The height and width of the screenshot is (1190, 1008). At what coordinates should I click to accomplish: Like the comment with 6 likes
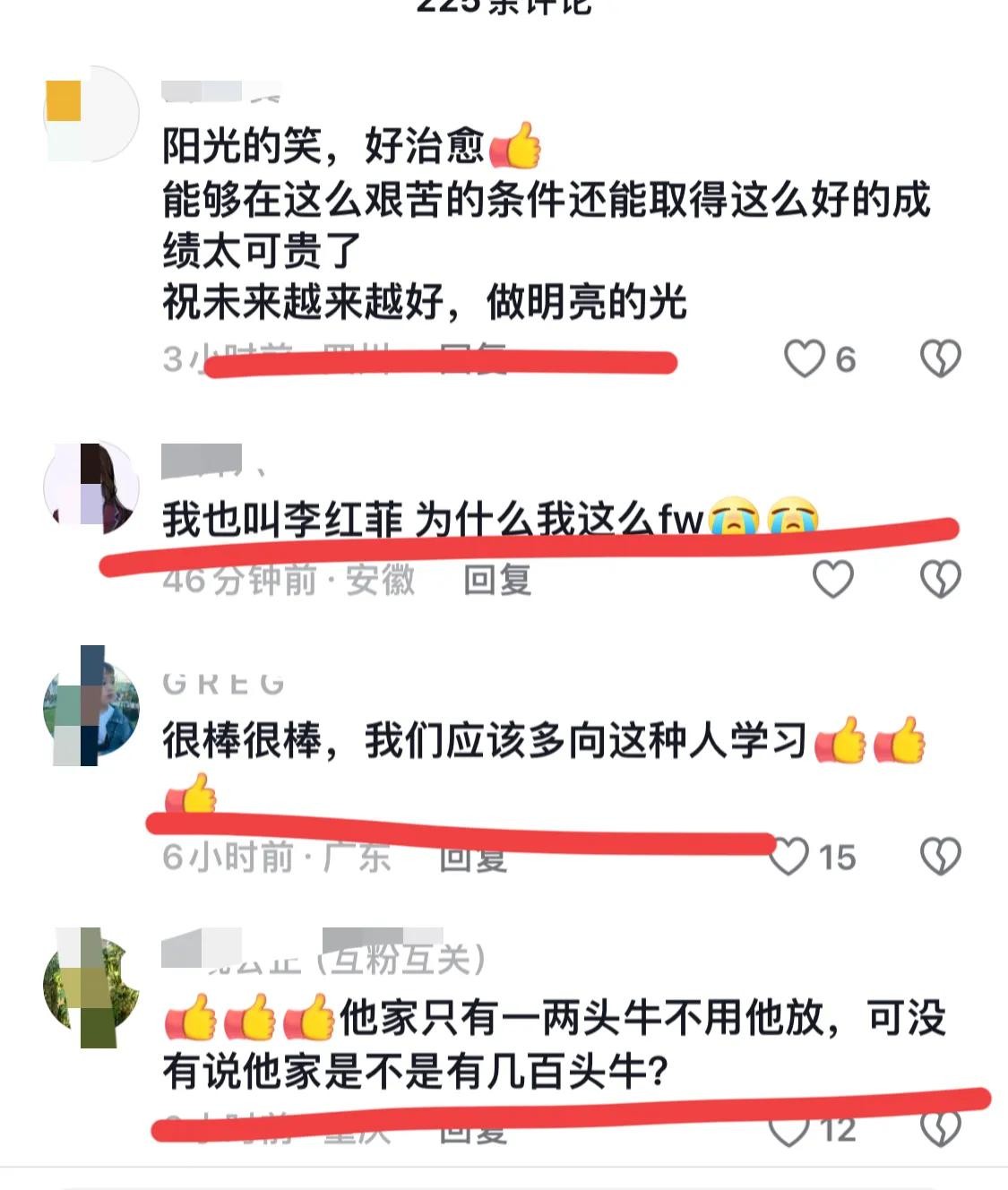click(x=804, y=358)
